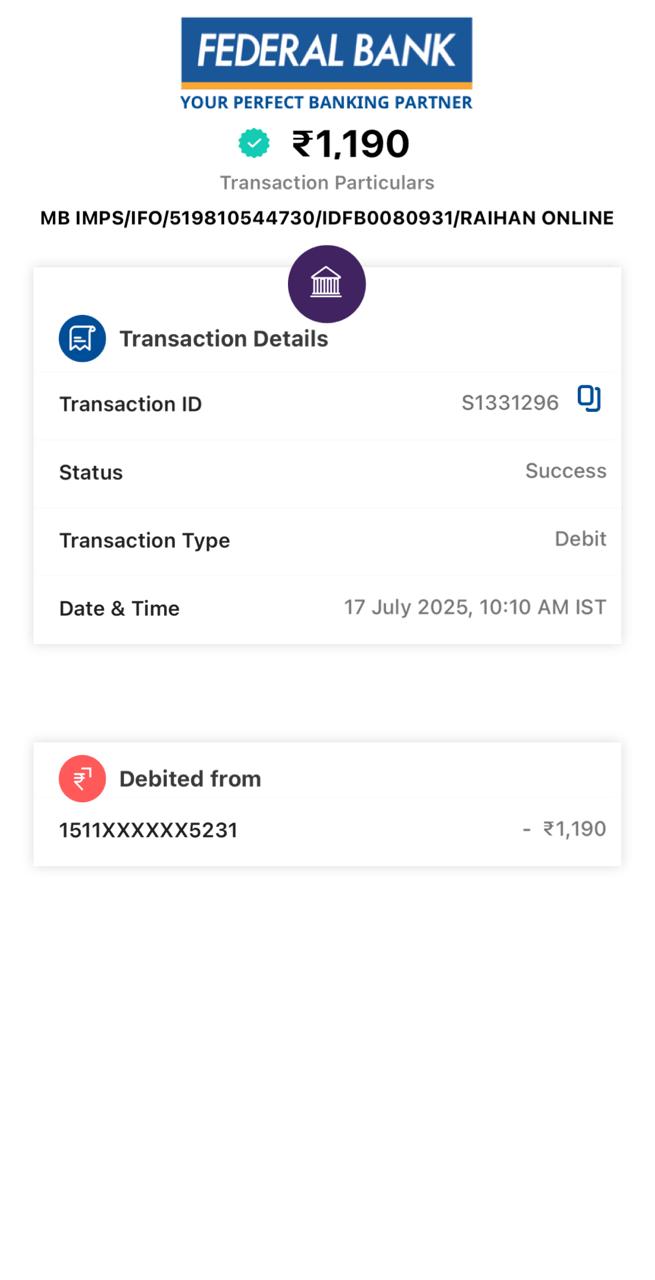This screenshot has width=655, height=1280.
Task: Select the MB IMPS transaction particulars text
Action: point(327,218)
